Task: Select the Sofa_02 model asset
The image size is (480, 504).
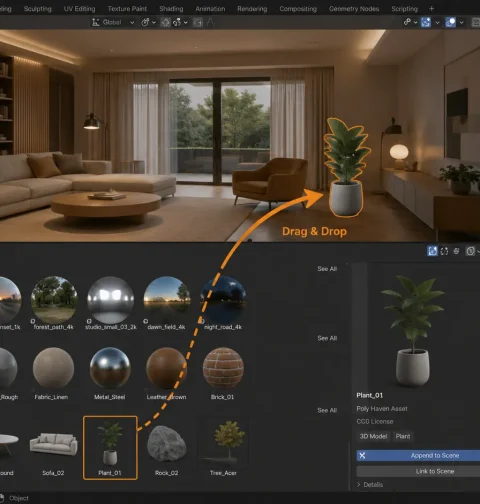Action: tap(53, 445)
